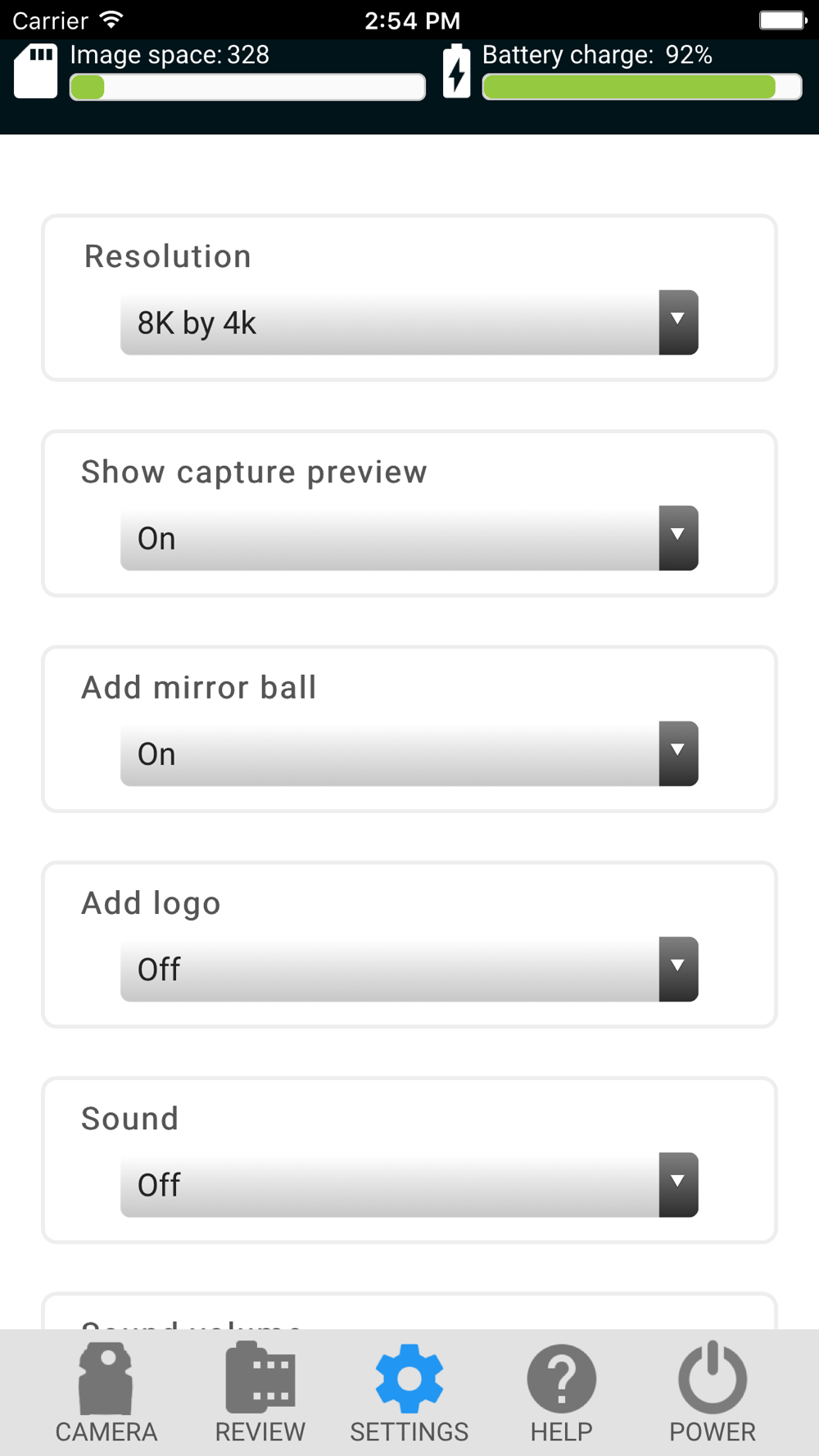819x1456 pixels.
Task: Tap the Wi-Fi status icon
Action: click(111, 19)
